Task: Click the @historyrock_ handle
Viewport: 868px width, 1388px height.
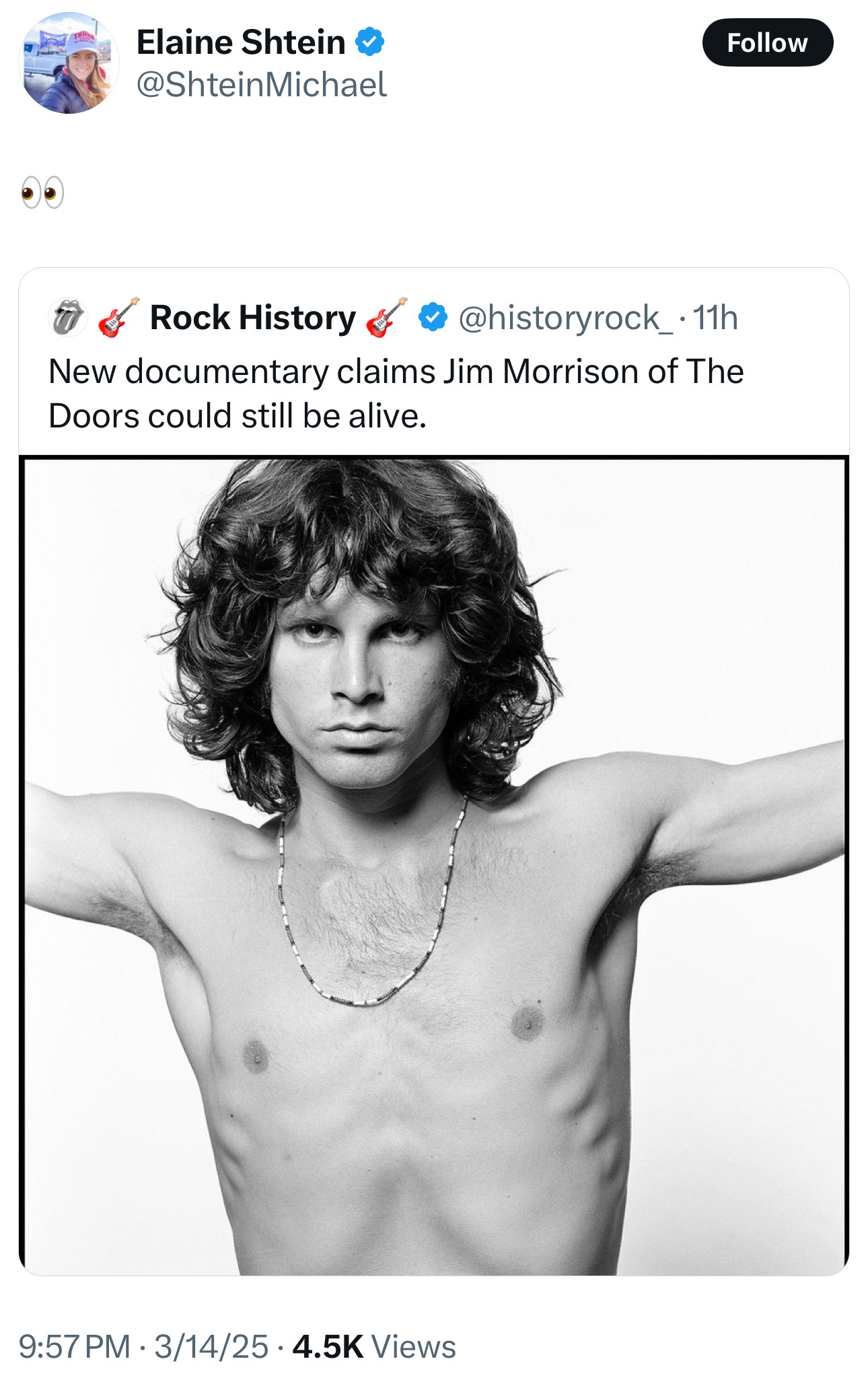Action: tap(565, 317)
